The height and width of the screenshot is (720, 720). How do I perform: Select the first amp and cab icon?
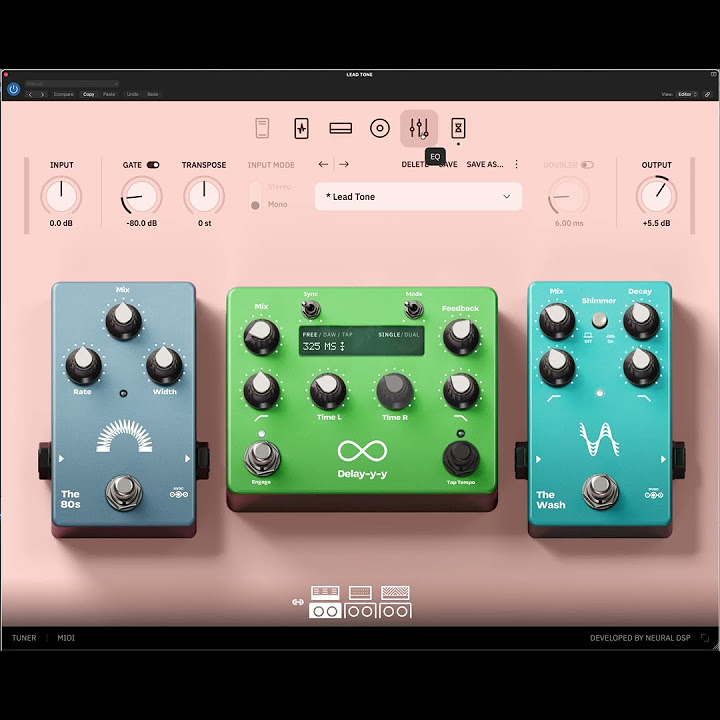click(x=325, y=602)
